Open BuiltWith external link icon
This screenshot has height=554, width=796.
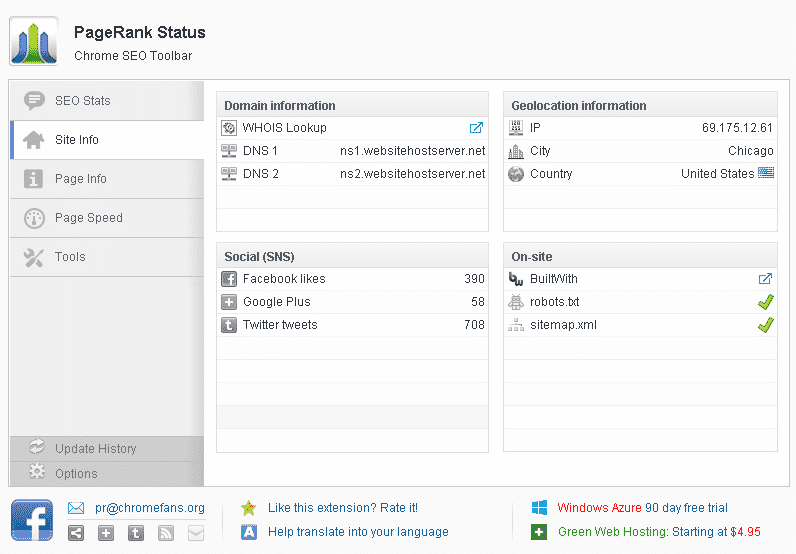pyautogui.click(x=765, y=278)
